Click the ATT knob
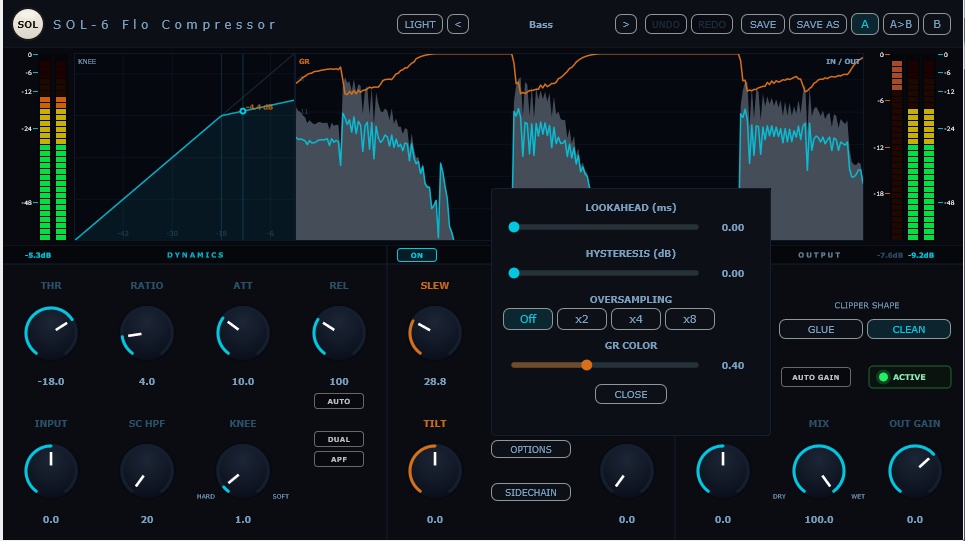The image size is (965, 541). tap(243, 332)
